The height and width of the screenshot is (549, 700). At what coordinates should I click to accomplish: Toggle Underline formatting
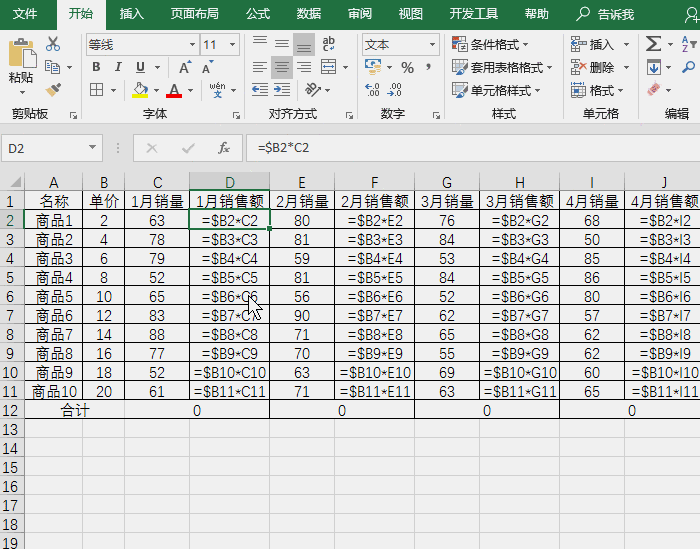pyautogui.click(x=140, y=67)
